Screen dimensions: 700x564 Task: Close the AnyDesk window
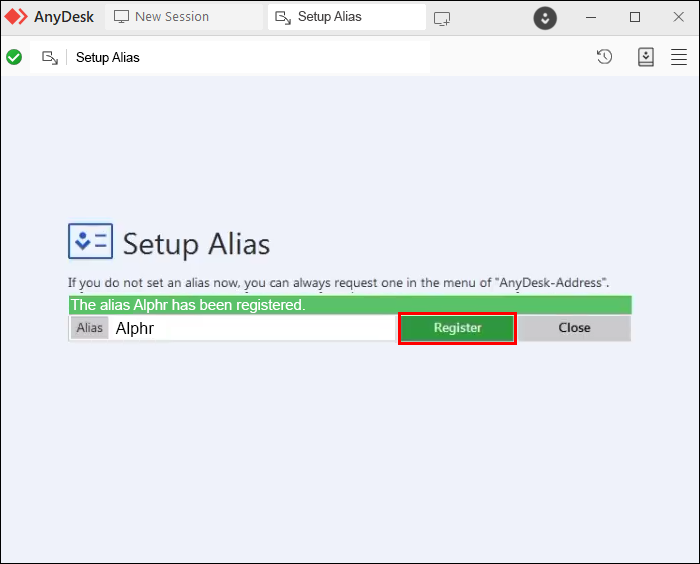pos(679,17)
